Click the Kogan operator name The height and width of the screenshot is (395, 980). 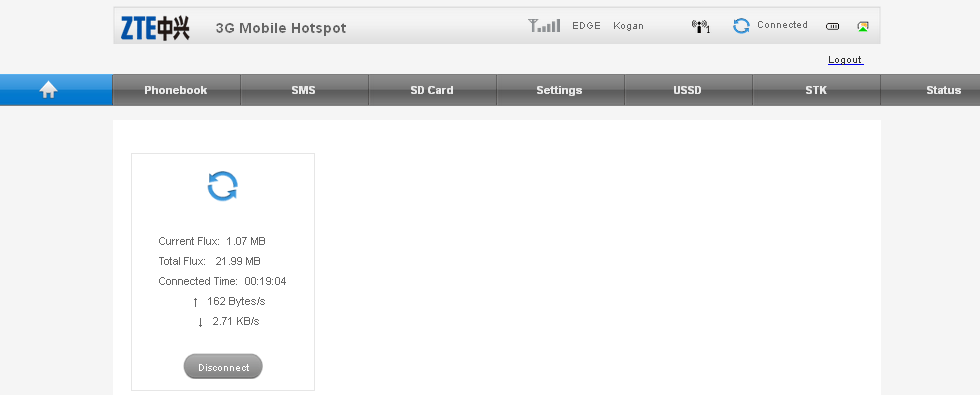pos(628,26)
